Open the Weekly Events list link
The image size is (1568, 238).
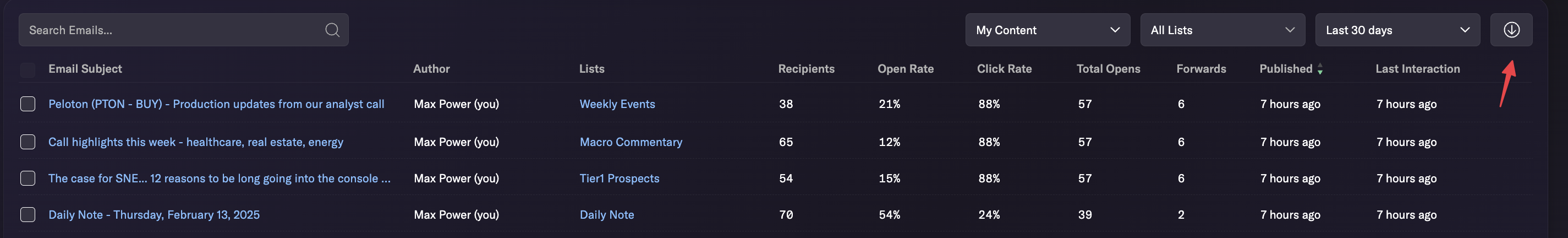point(617,104)
